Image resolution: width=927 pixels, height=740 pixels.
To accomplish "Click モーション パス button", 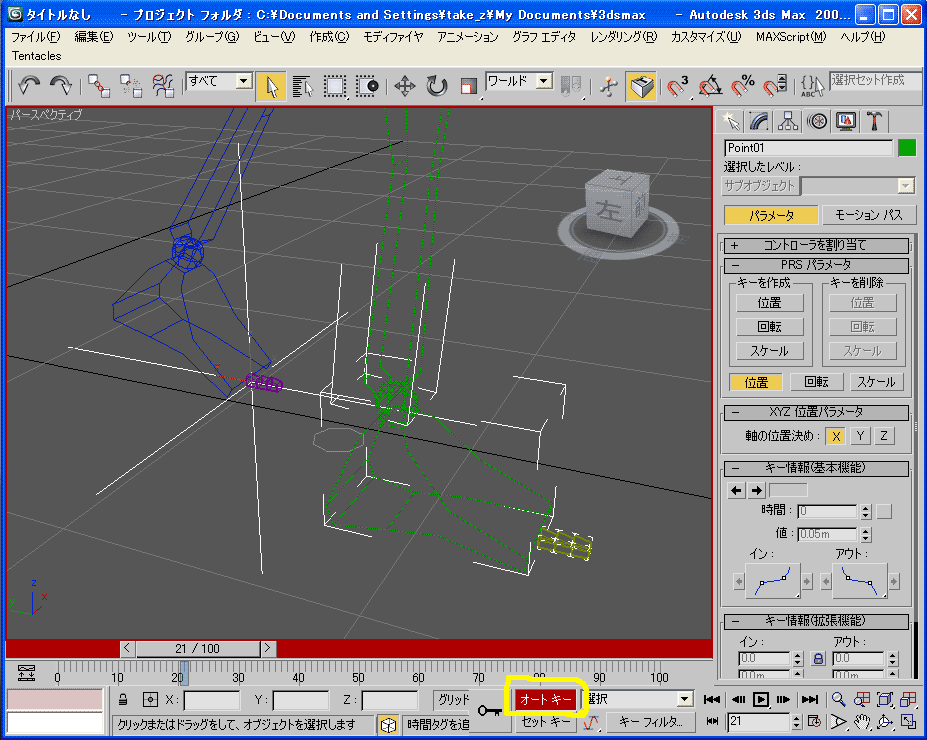I will point(868,215).
